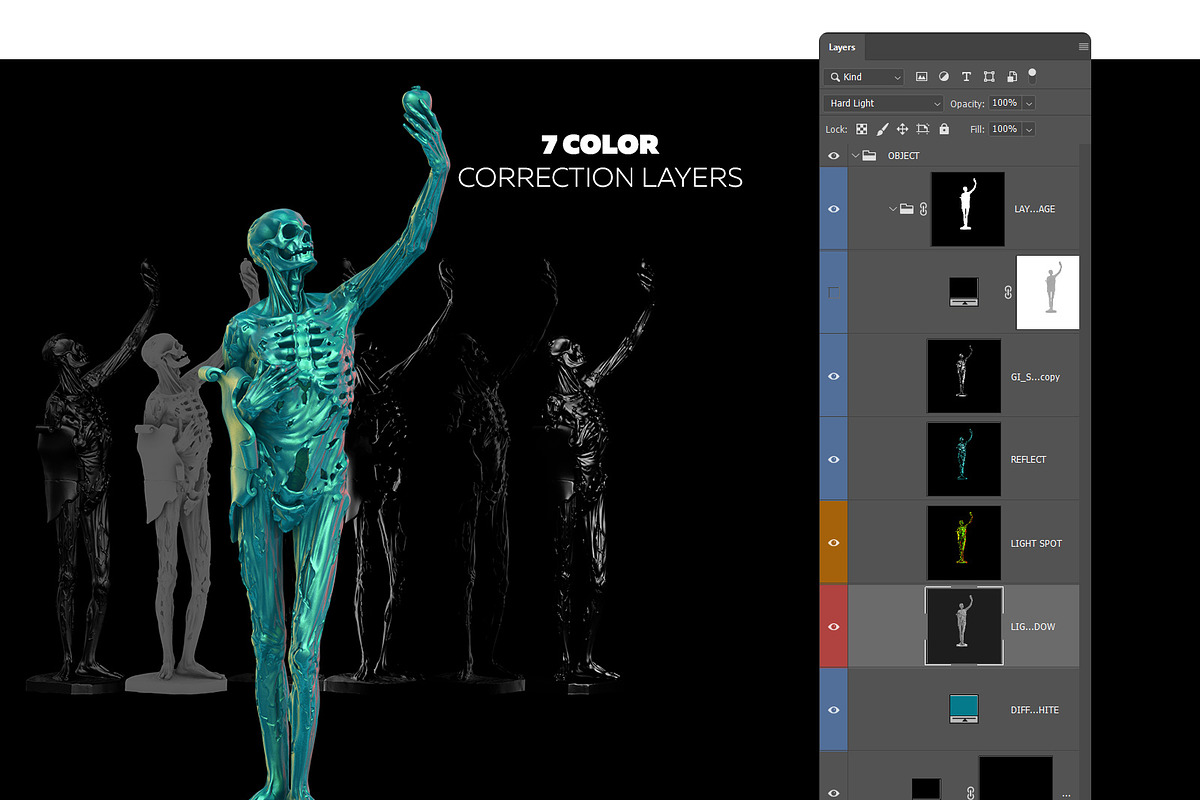Select the REFLECT layer thumbnail
Viewport: 1200px width, 800px height.
964,459
